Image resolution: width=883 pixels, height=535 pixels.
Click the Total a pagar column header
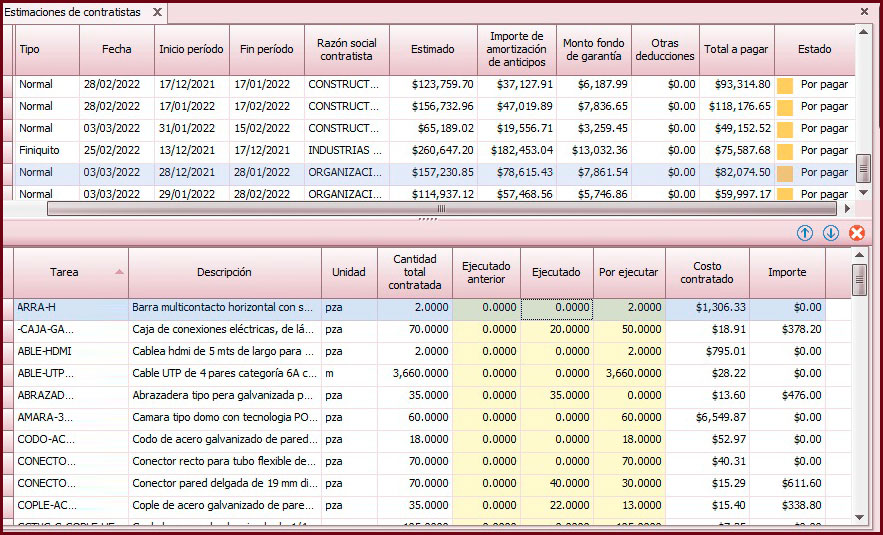point(737,50)
